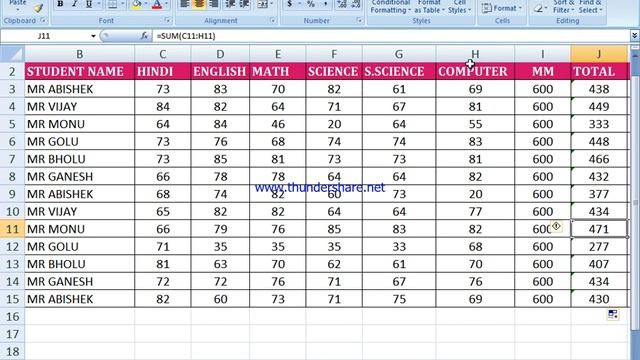Viewport: 640px width, 360px height.
Task: Select column J header
Action: tap(599, 54)
